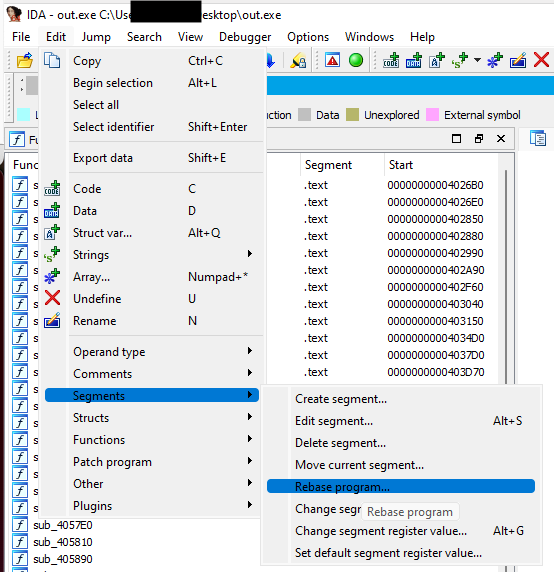Close the Functions panel

pos(501,139)
